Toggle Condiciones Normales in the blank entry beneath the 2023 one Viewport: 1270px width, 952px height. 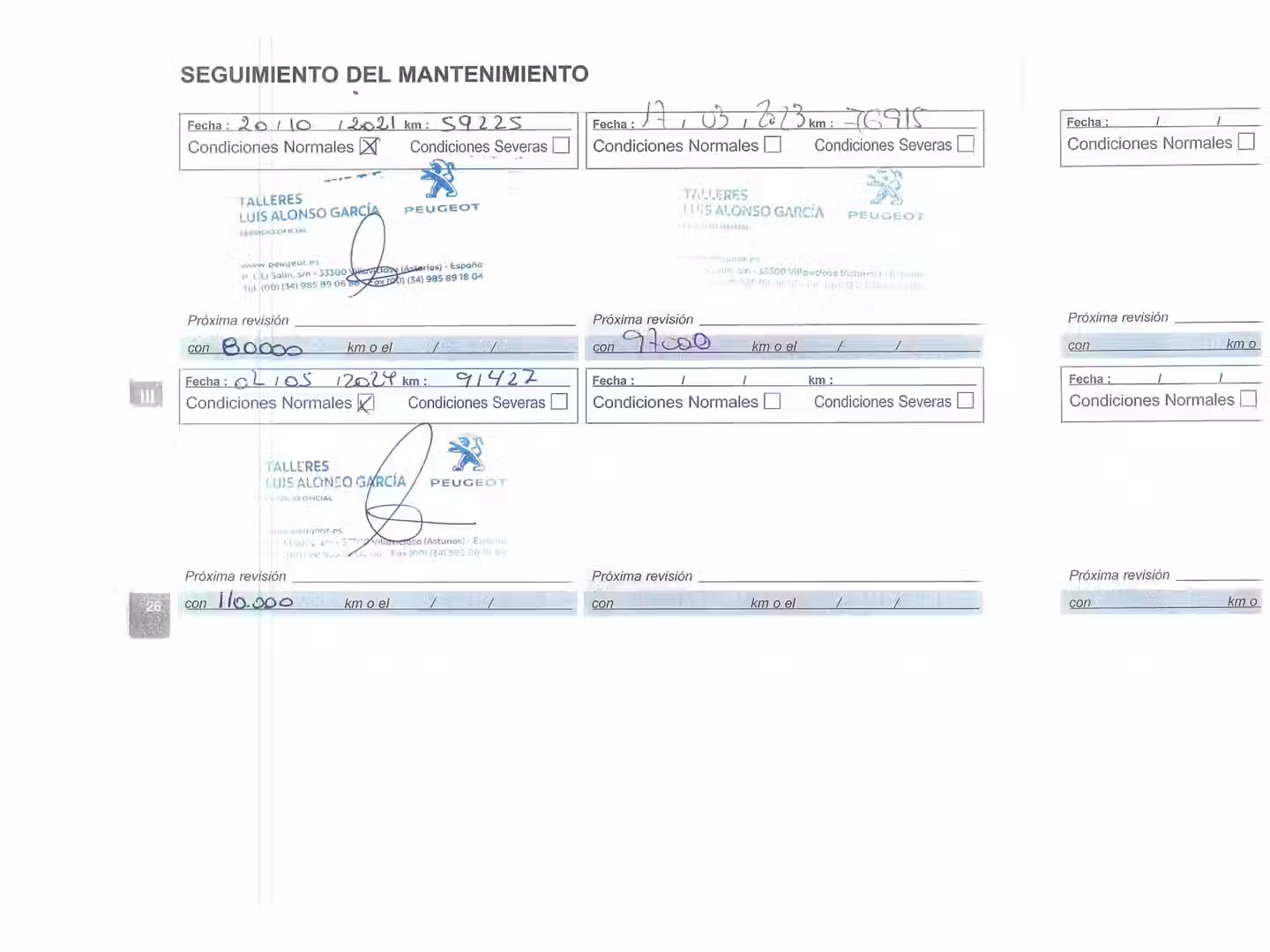point(773,401)
